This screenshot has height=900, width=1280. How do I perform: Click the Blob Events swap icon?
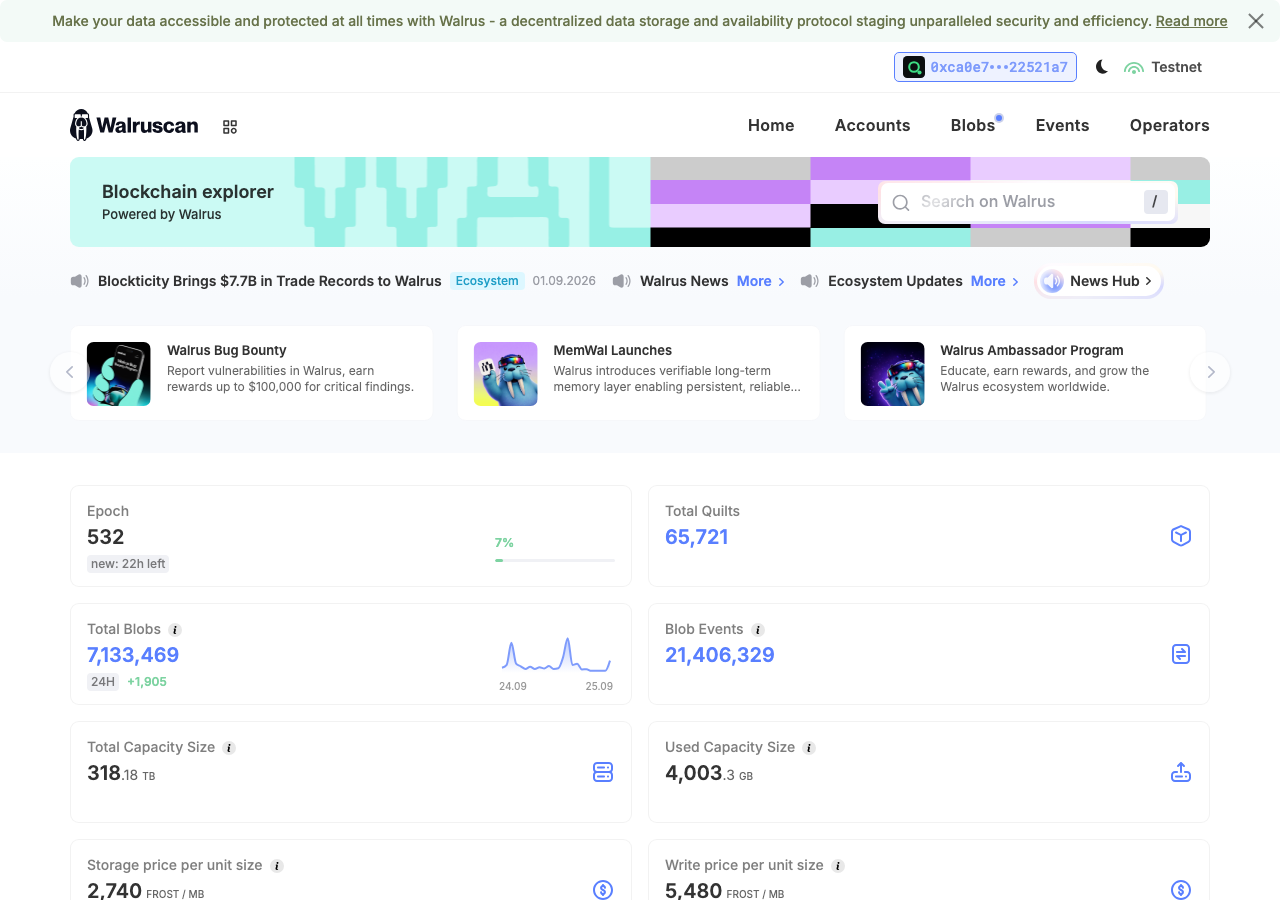pos(1181,654)
